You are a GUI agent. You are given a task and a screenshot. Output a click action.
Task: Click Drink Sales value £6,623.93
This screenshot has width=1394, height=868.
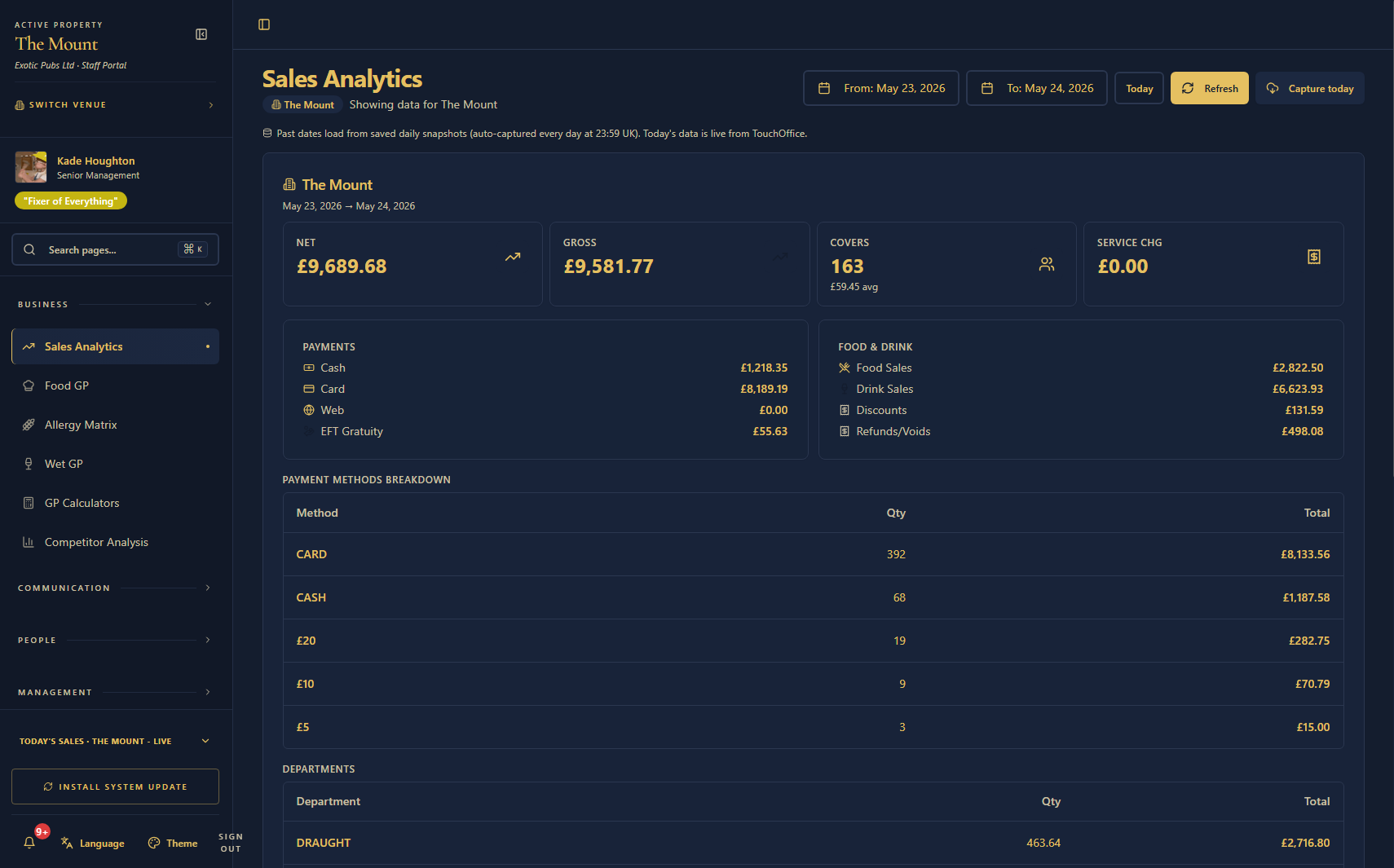click(1298, 390)
